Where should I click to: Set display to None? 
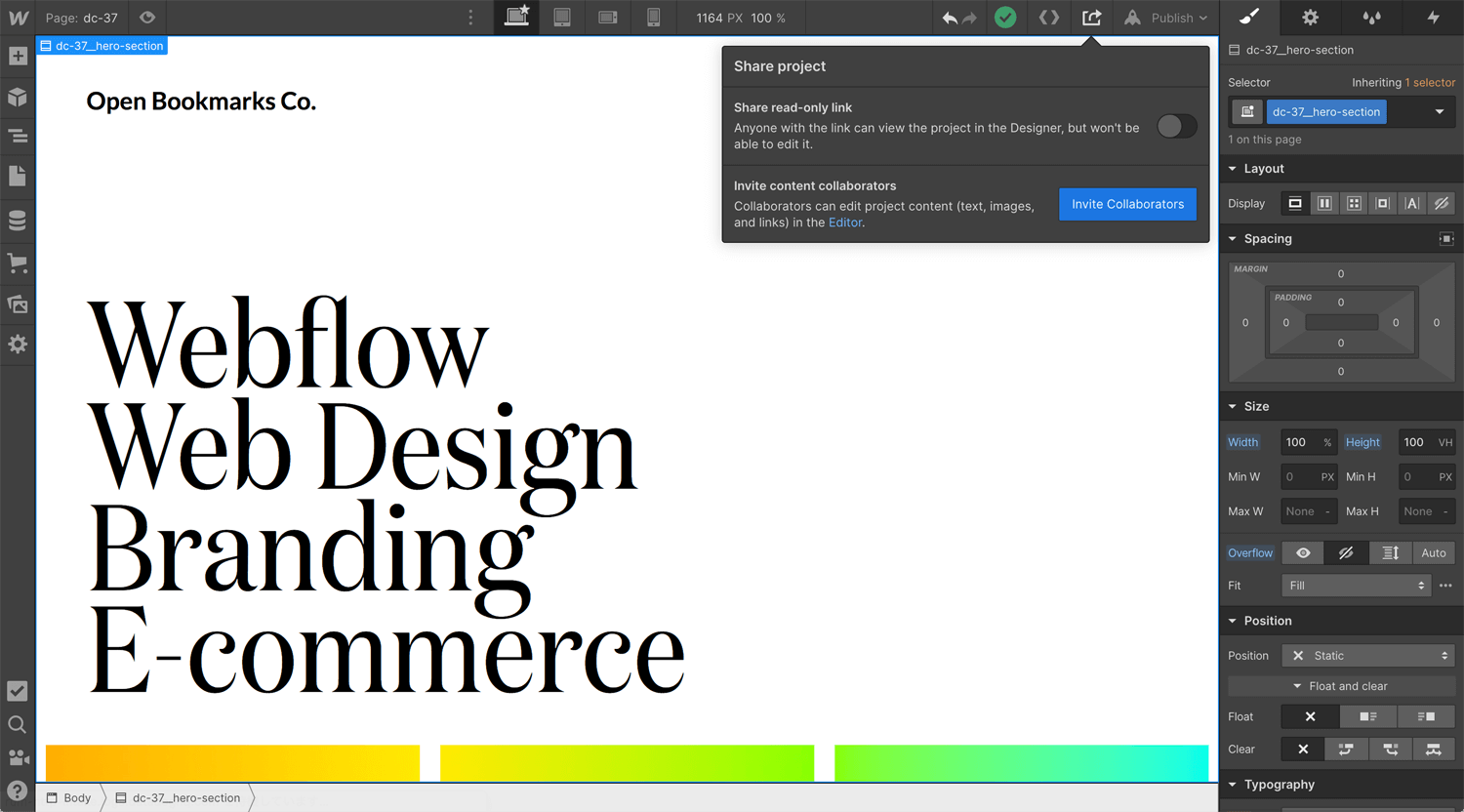click(x=1441, y=203)
